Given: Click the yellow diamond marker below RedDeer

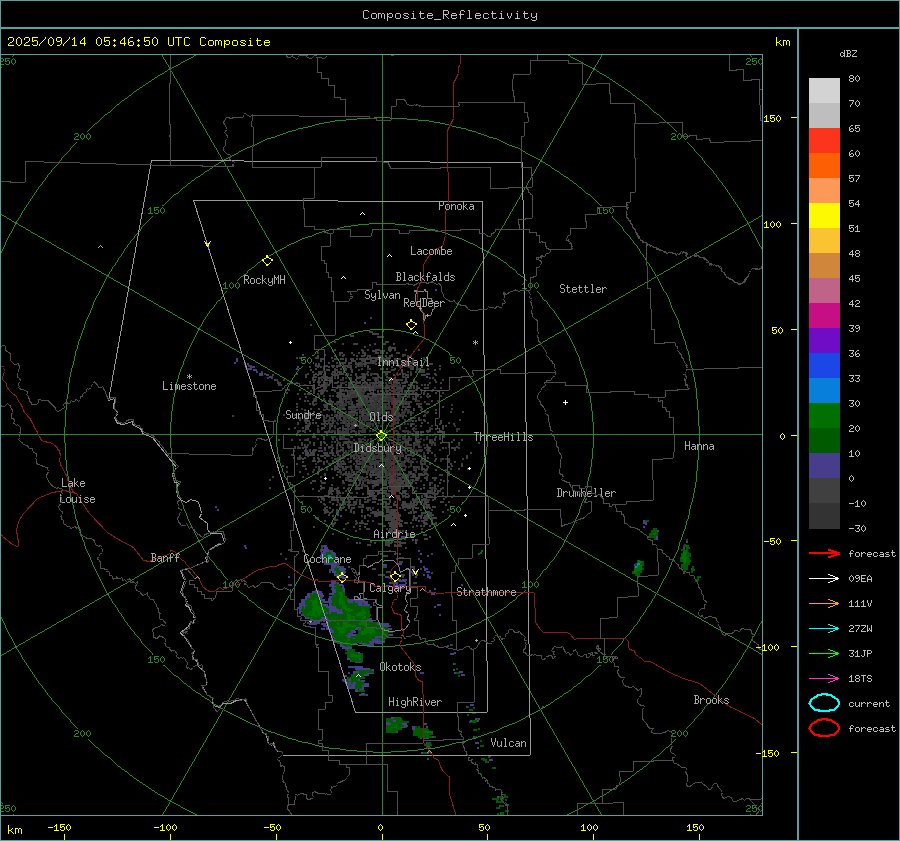Looking at the screenshot, I should [411, 325].
